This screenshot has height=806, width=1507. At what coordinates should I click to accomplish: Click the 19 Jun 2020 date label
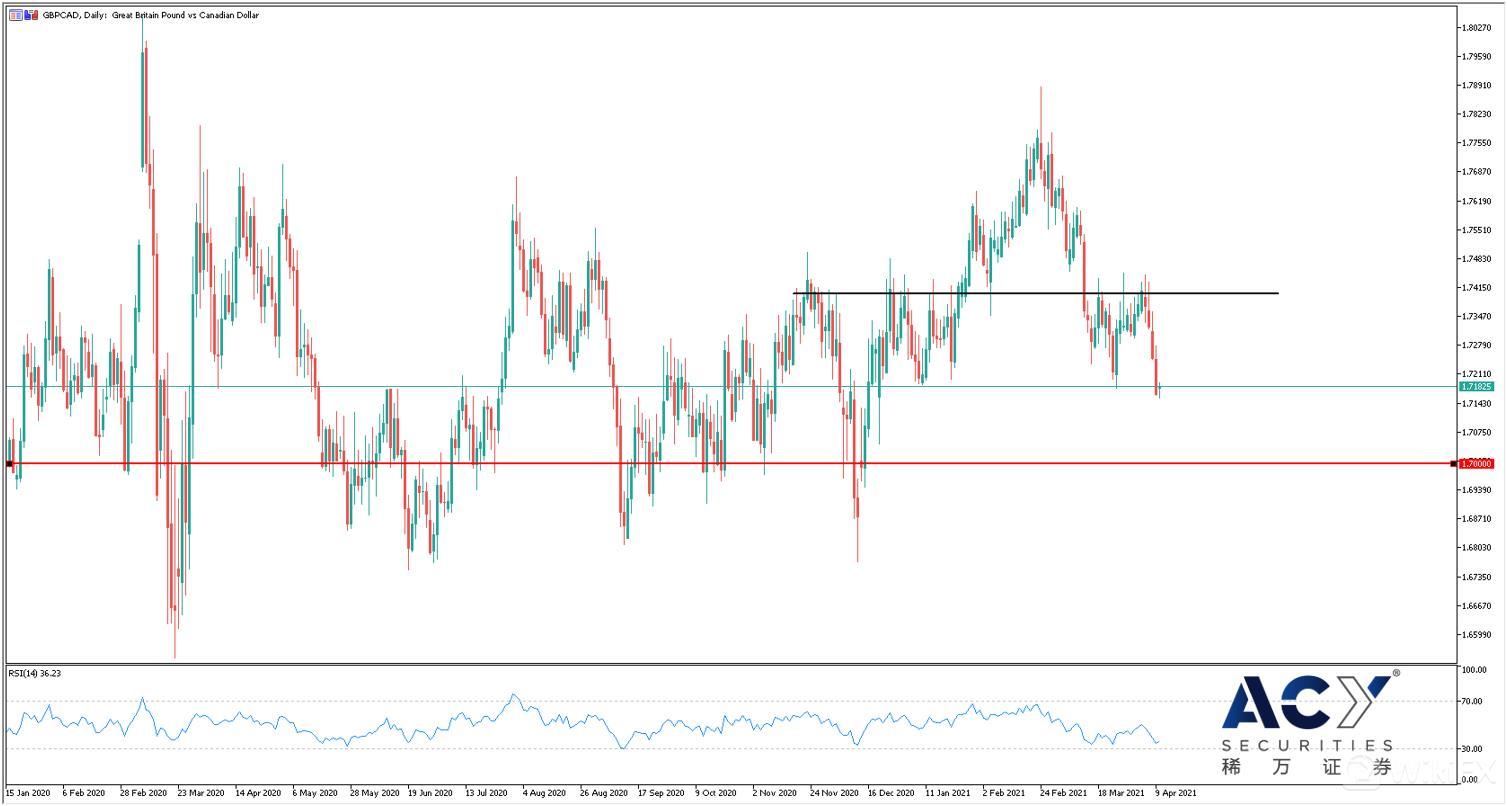click(430, 792)
